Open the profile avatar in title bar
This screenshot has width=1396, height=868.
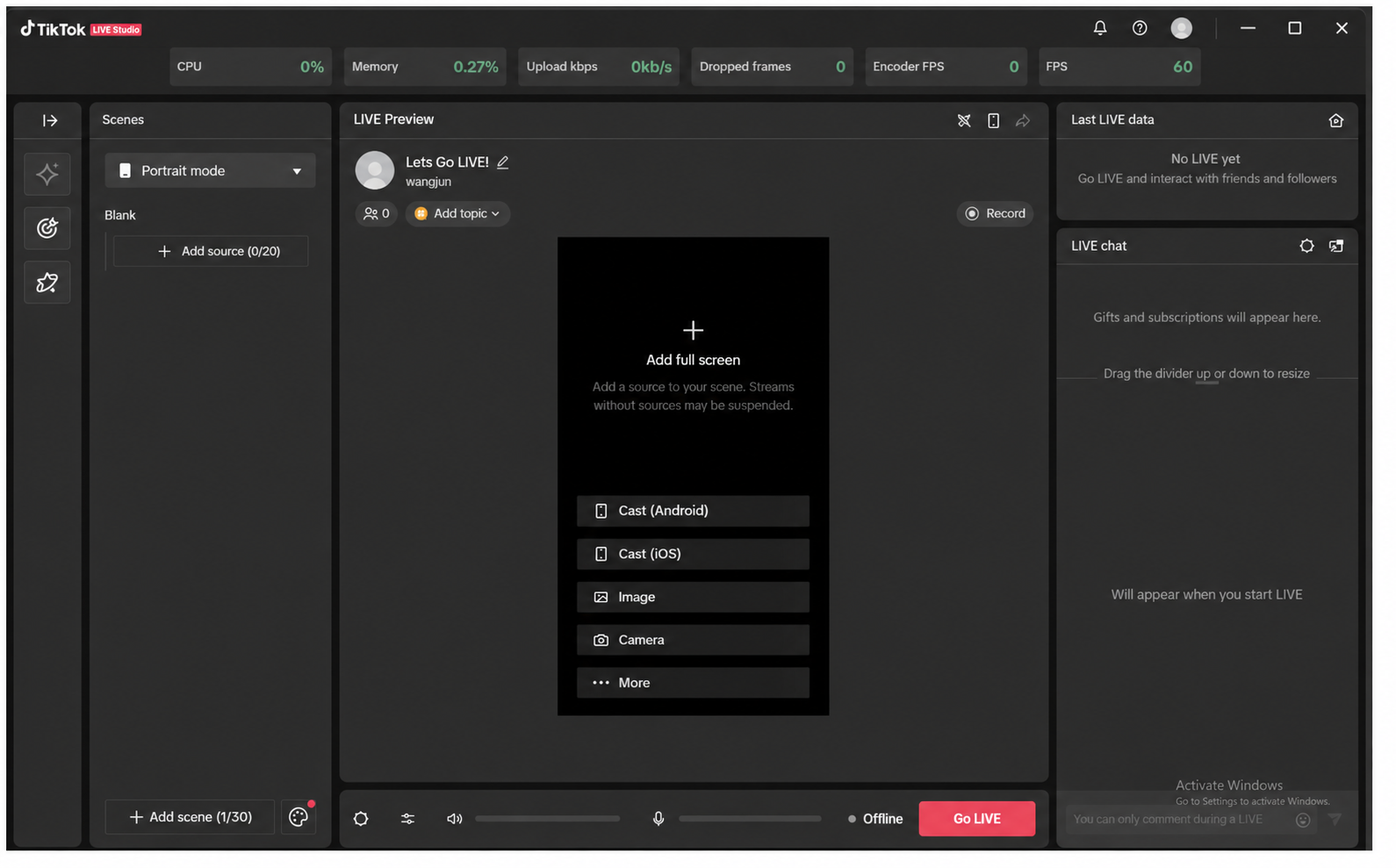coord(1182,28)
